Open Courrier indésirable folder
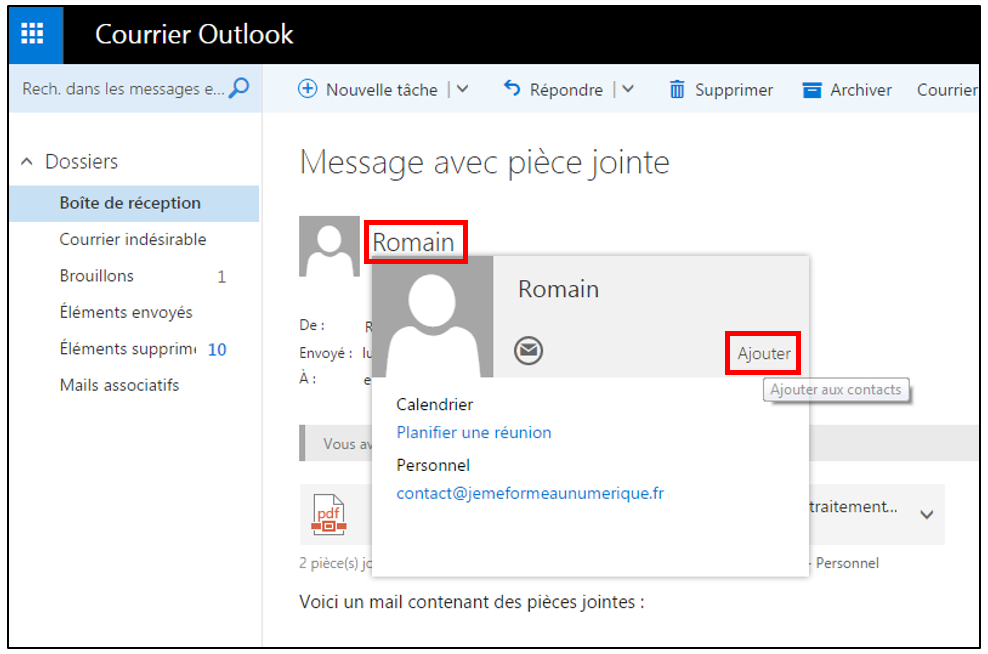Viewport: 988px width, 654px height. [x=134, y=239]
